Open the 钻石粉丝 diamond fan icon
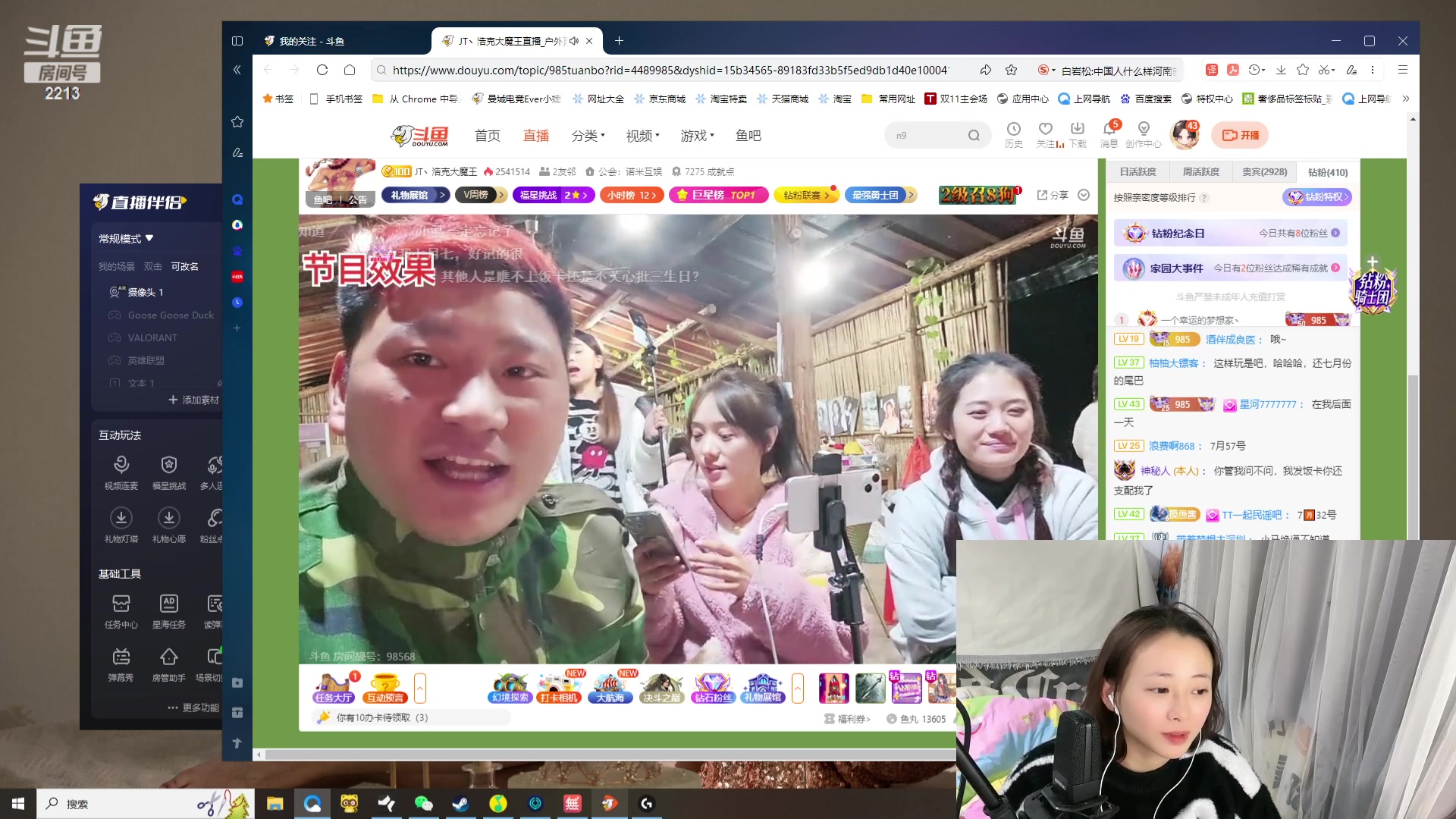The height and width of the screenshot is (819, 1456). tap(711, 688)
